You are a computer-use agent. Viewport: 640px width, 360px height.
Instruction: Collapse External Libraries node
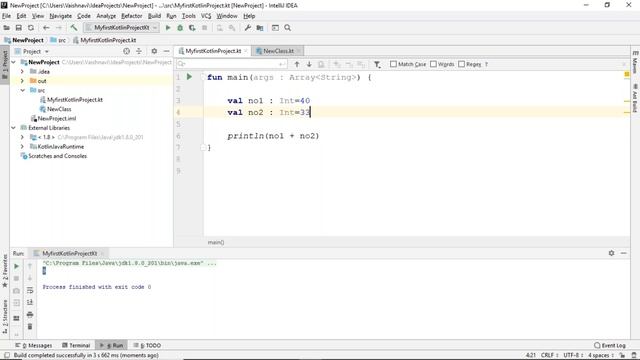click(x=13, y=128)
